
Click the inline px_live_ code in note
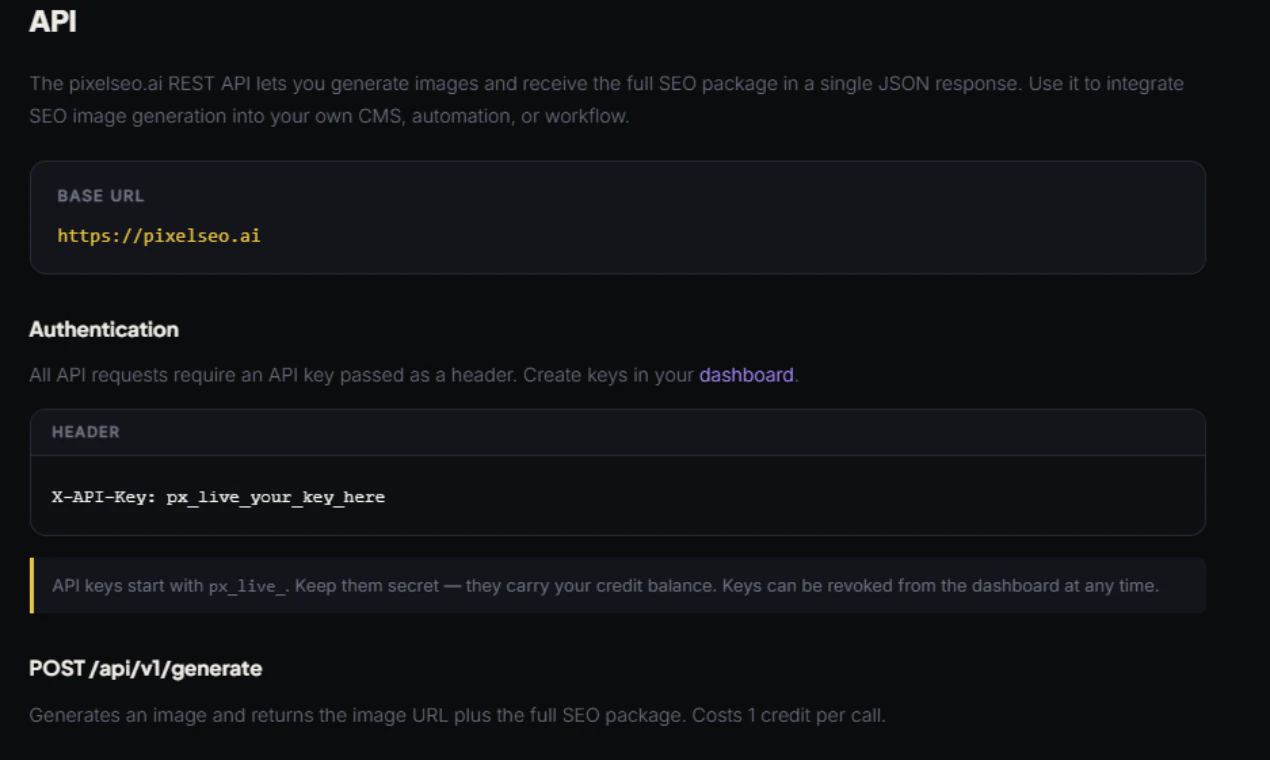click(248, 586)
